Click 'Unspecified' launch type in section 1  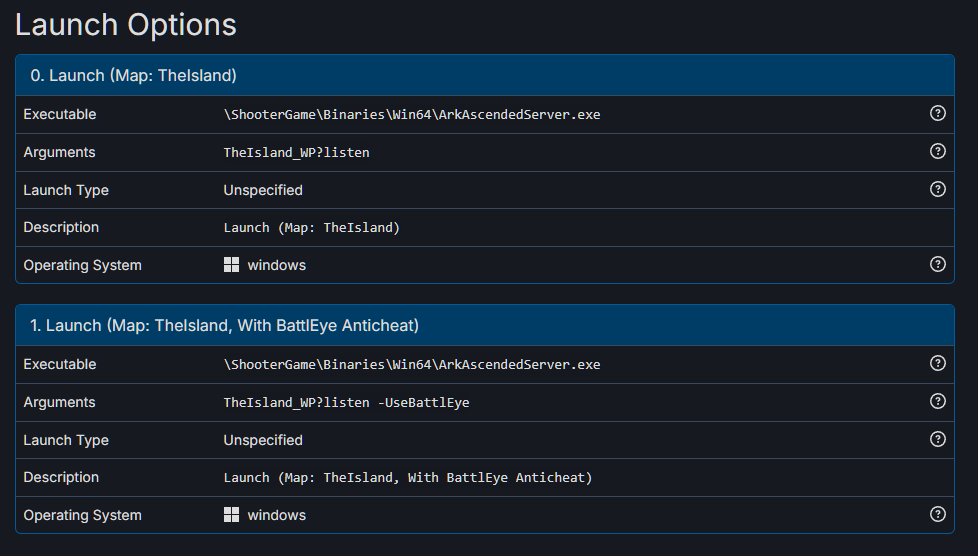[x=263, y=441]
